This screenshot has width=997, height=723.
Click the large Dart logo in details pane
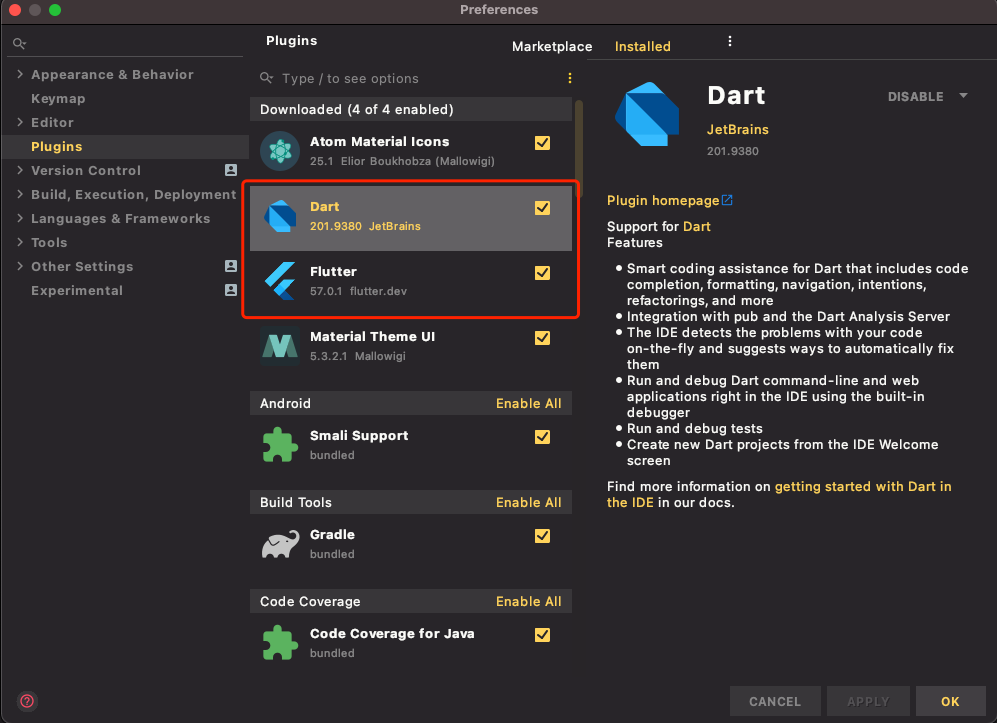(647, 114)
